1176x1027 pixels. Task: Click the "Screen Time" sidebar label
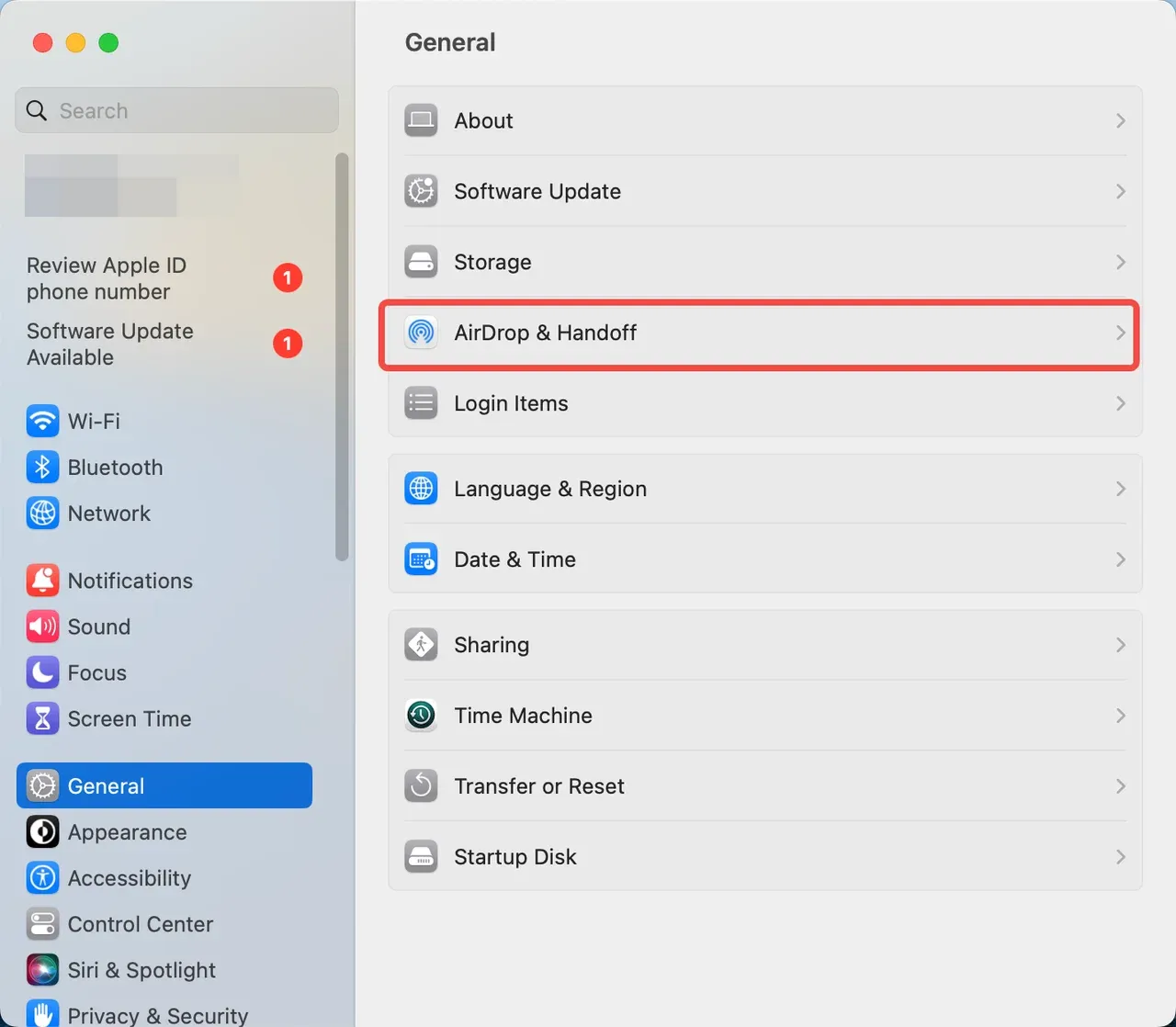pos(130,718)
